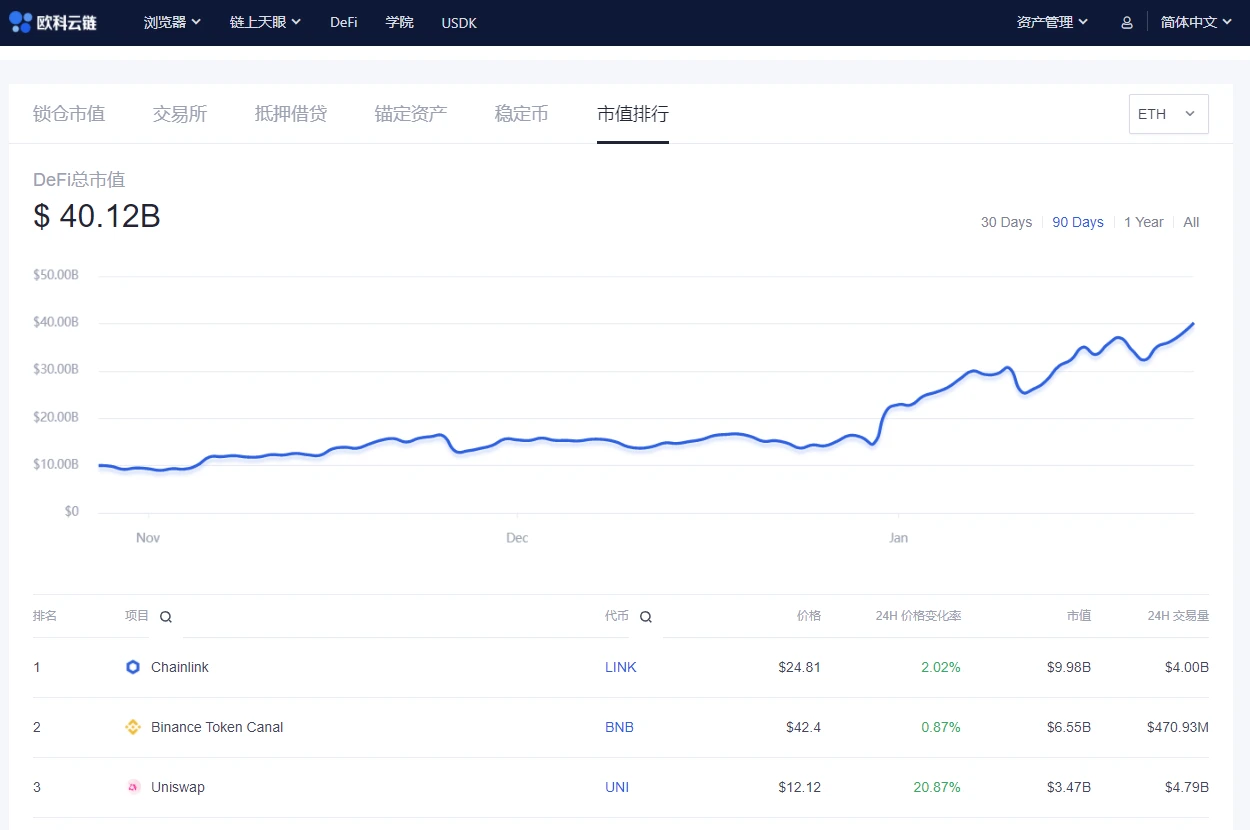Select the 市值排行 tab
This screenshot has height=830, width=1250.
coord(633,114)
